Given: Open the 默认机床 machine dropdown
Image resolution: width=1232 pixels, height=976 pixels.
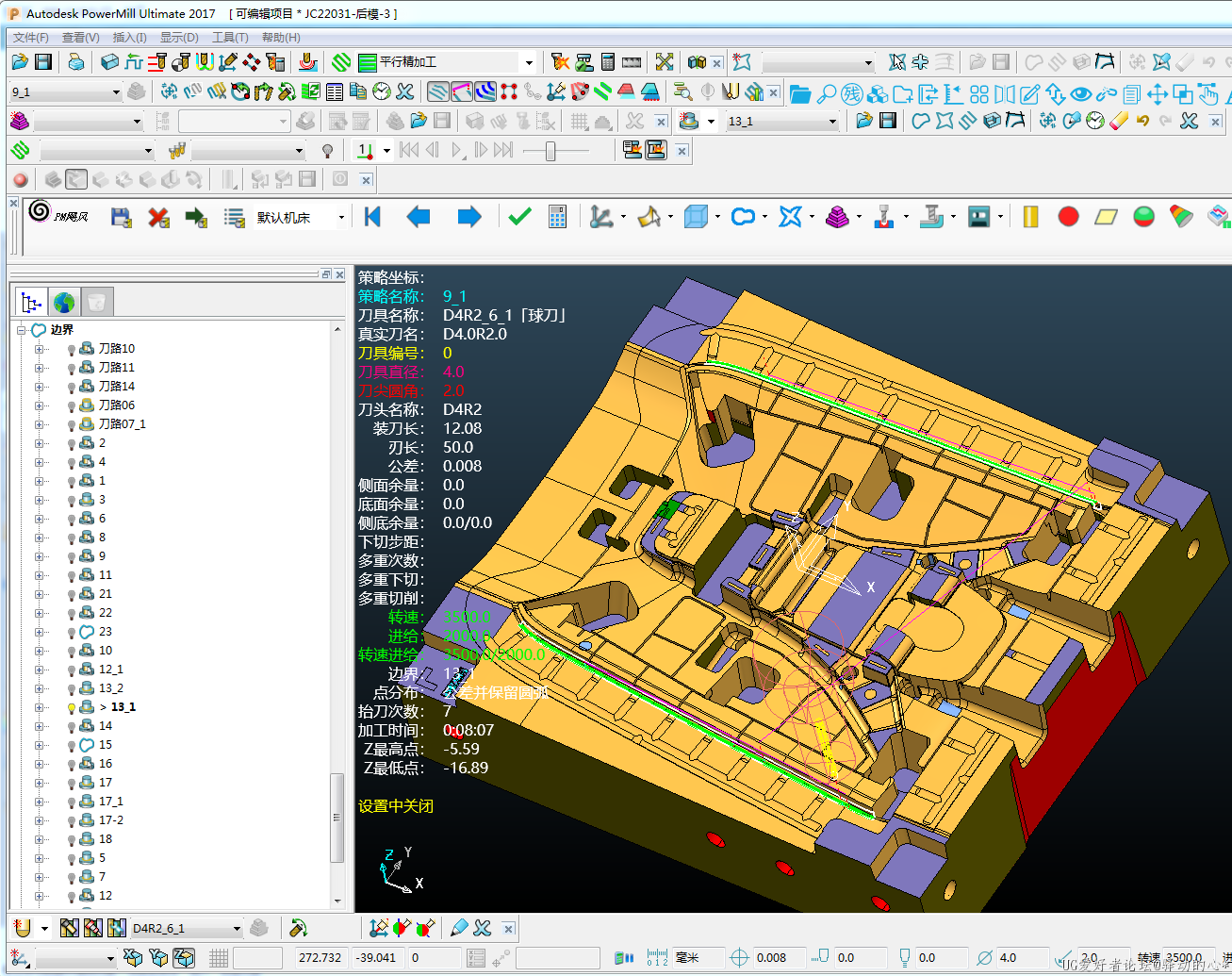Looking at the screenshot, I should point(340,218).
